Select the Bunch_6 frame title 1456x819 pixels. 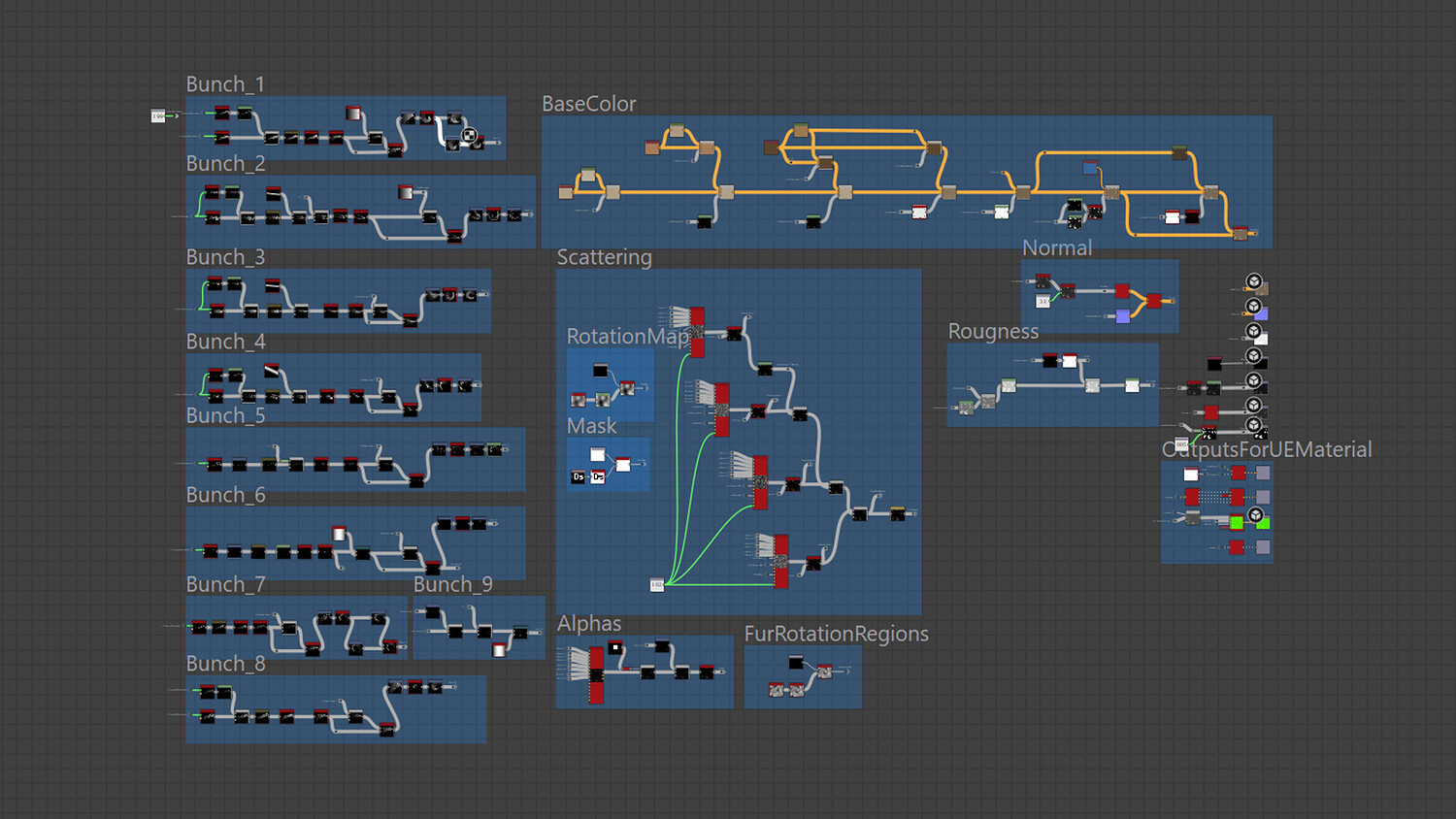point(225,495)
